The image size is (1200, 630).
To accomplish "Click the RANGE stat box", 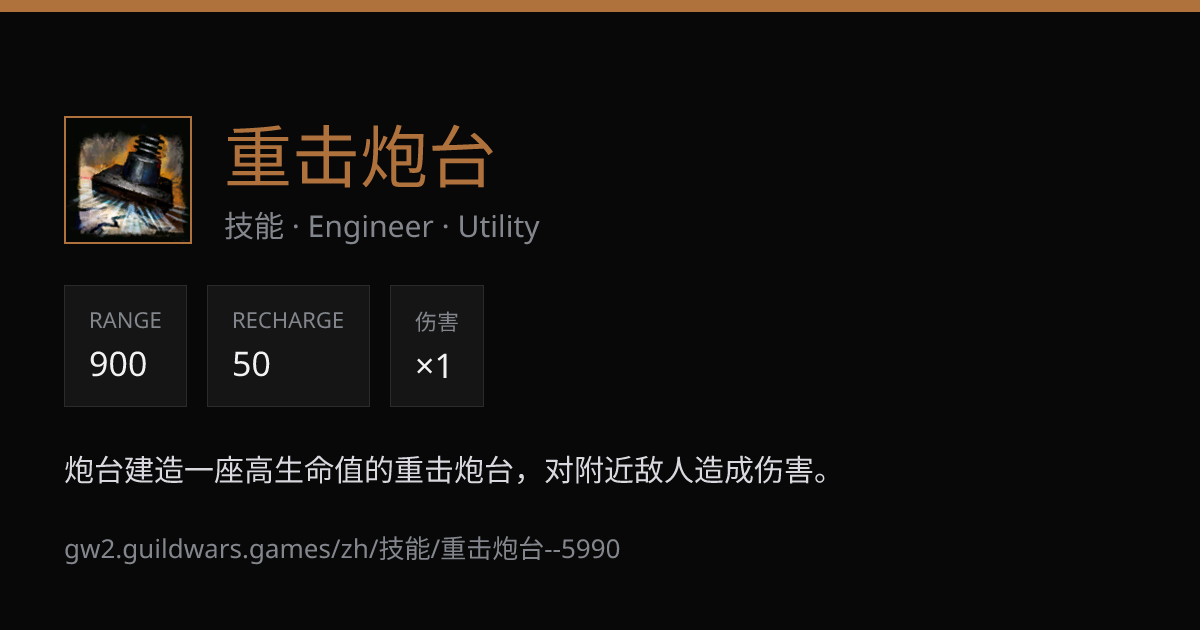I will [x=125, y=346].
